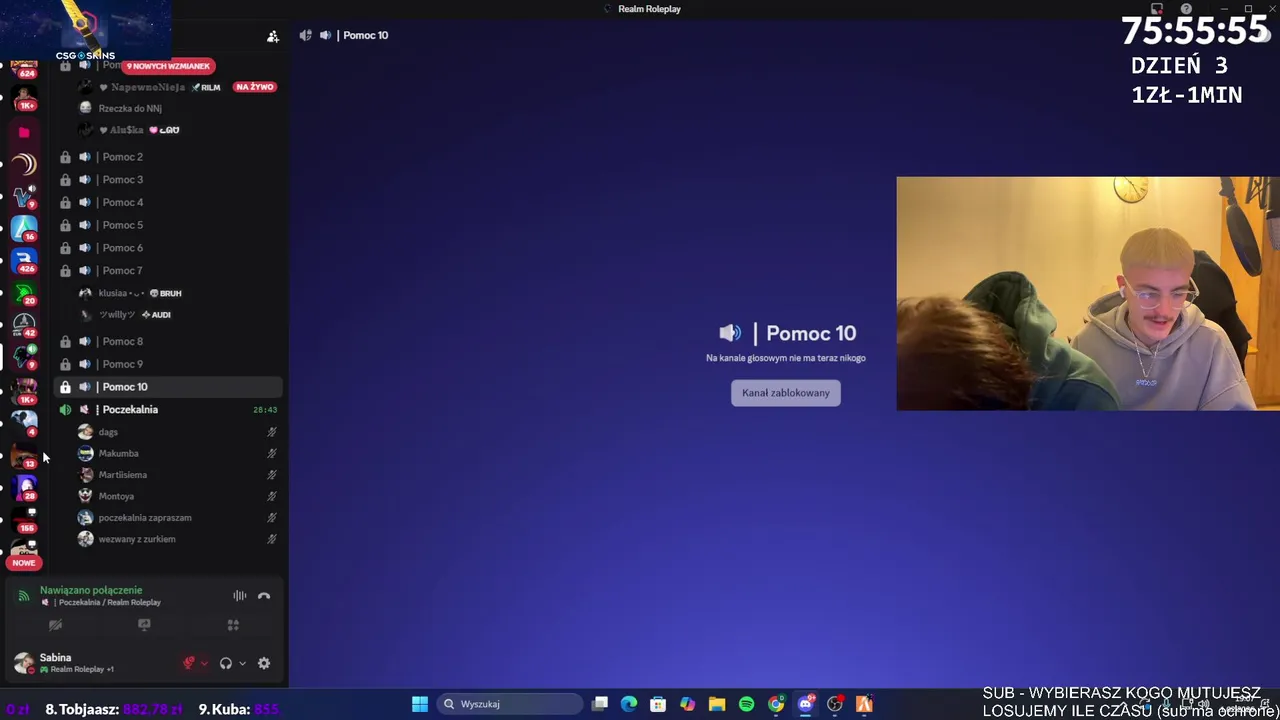Open the activities launcher icon
This screenshot has height=720, width=1280.
pyautogui.click(x=233, y=625)
